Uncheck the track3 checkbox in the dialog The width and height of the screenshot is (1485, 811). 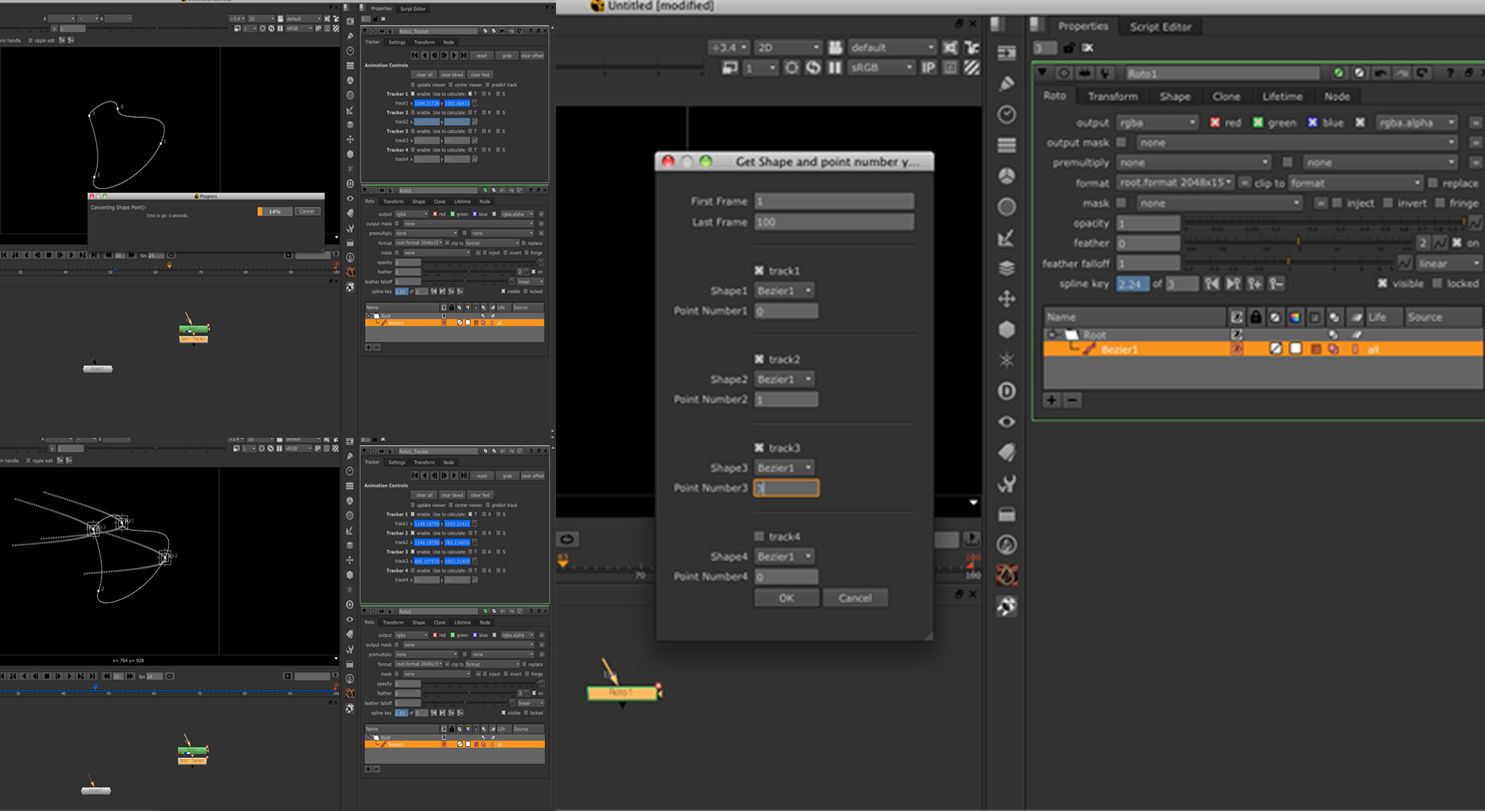tap(759, 448)
